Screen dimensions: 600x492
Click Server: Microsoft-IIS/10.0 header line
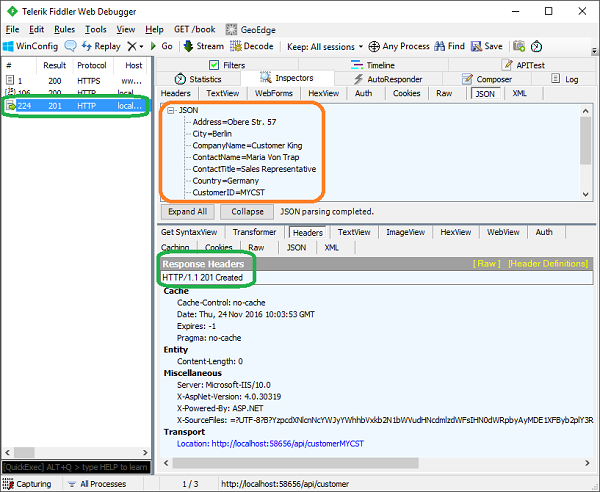(x=223, y=385)
